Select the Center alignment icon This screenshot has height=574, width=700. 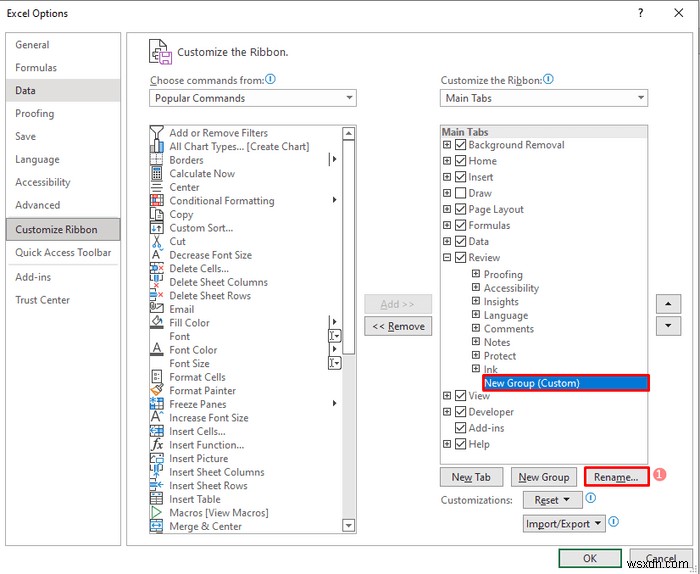pyautogui.click(x=156, y=187)
